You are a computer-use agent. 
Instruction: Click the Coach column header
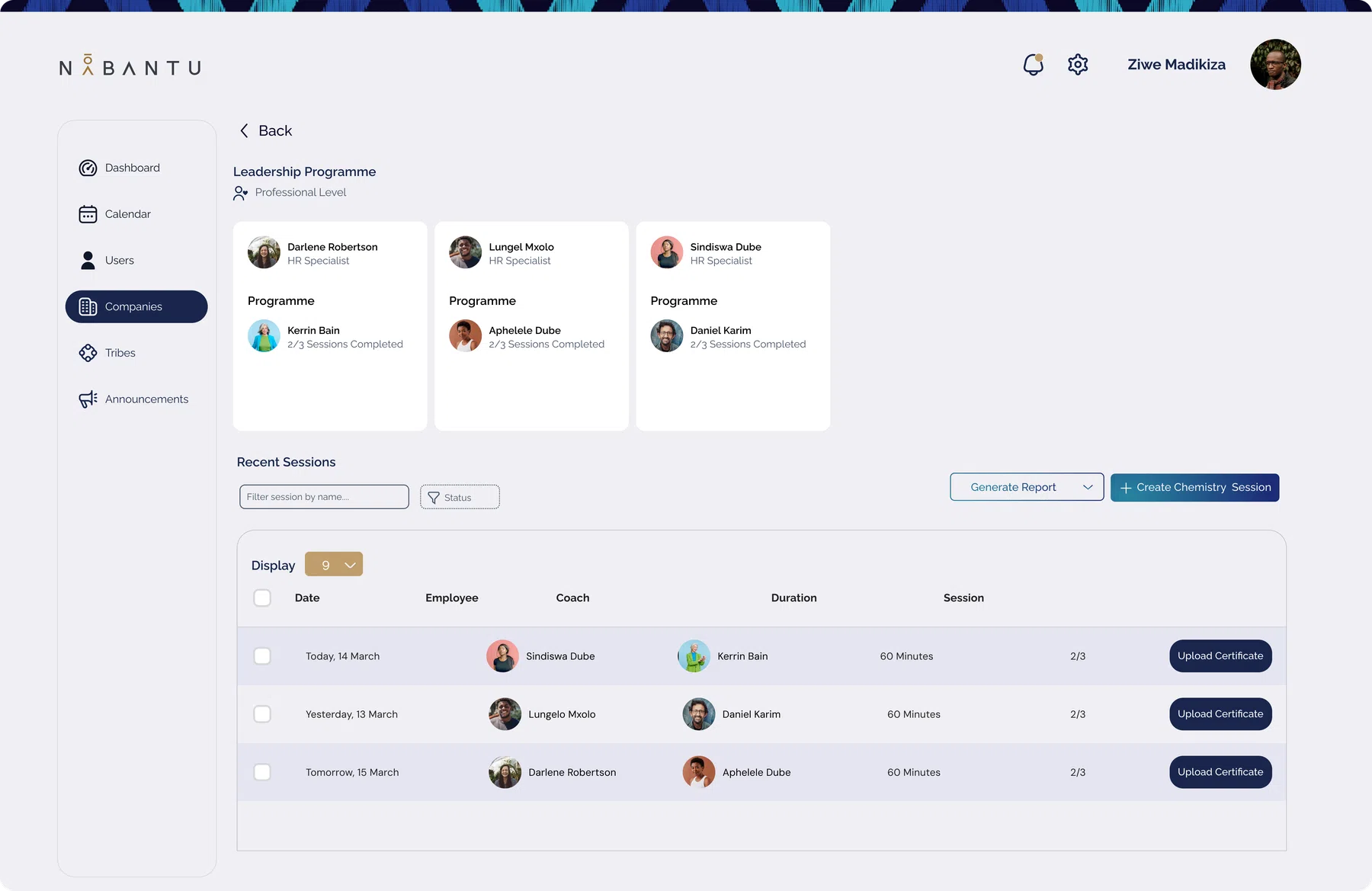click(x=572, y=598)
